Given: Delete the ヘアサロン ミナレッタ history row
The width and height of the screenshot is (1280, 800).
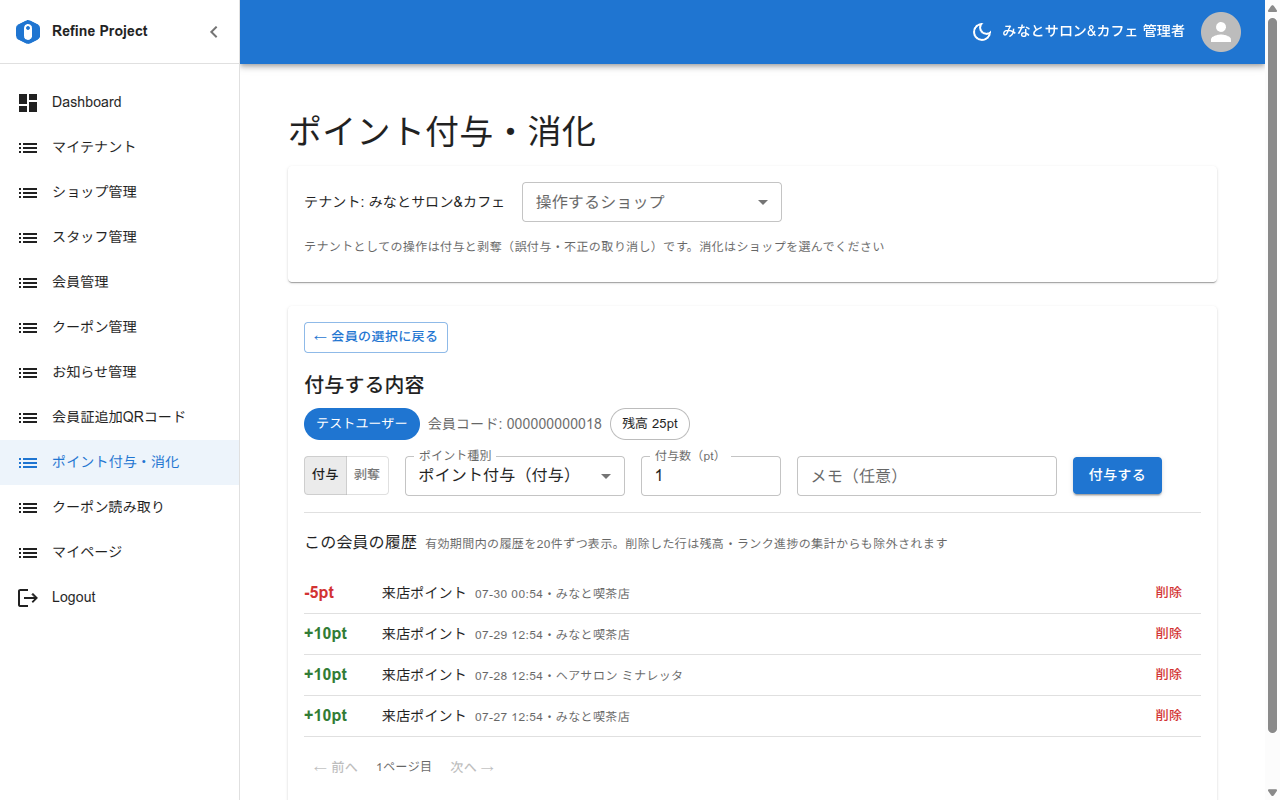Looking at the screenshot, I should [x=1168, y=674].
